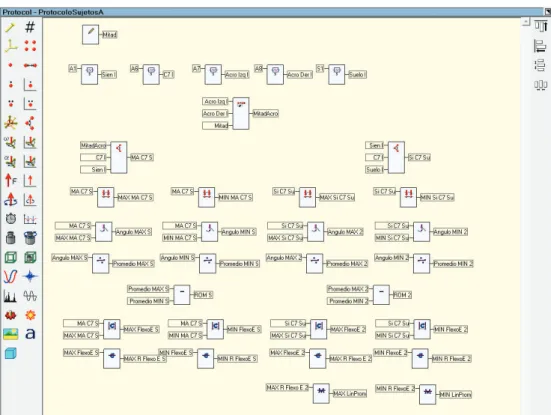
Task: Click the hash number symbol tool
Action: click(30, 27)
